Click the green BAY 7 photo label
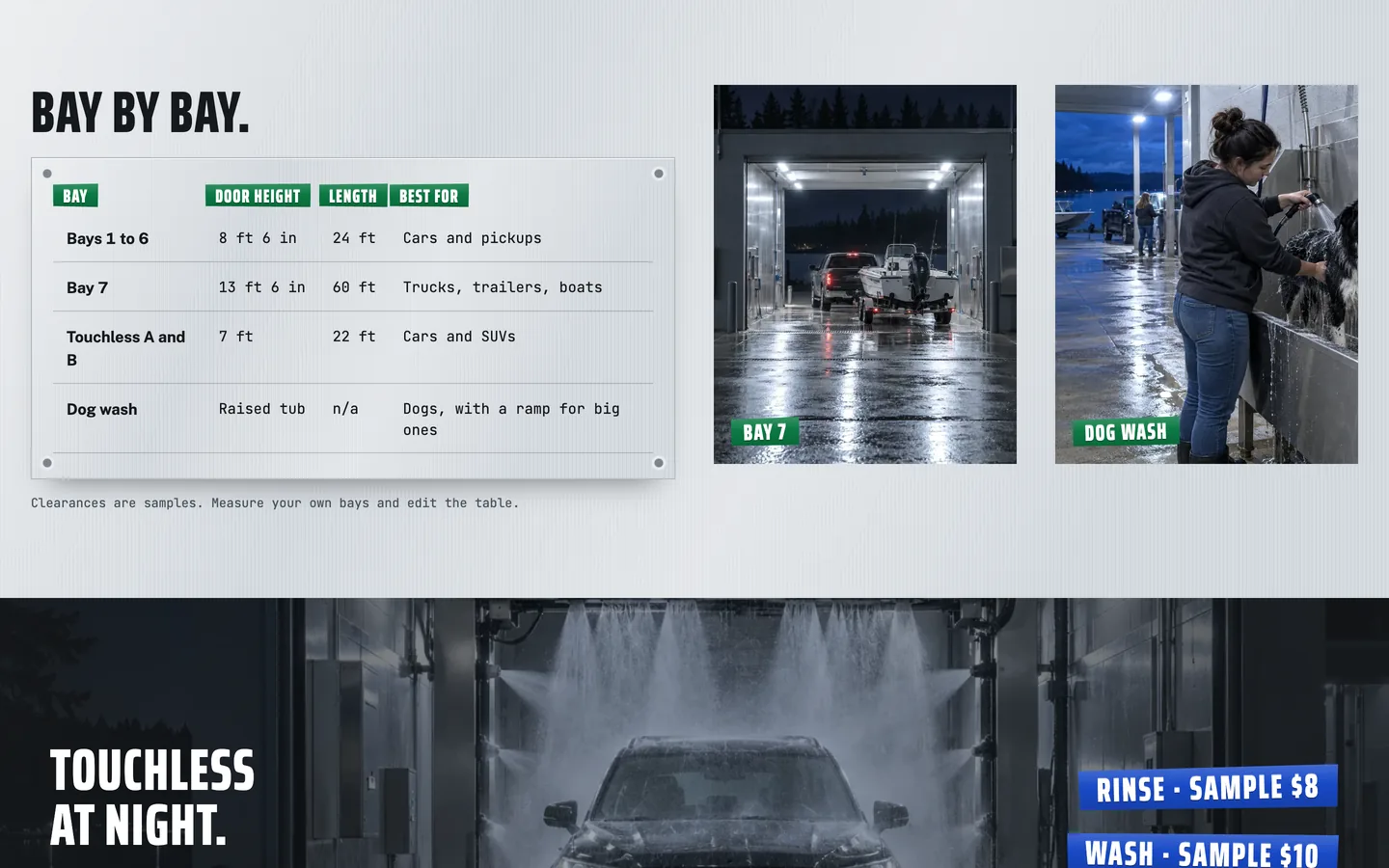 765,432
